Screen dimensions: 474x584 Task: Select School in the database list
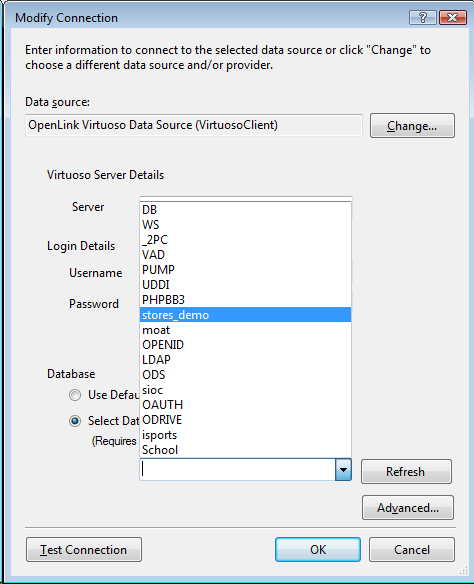[x=245, y=450]
